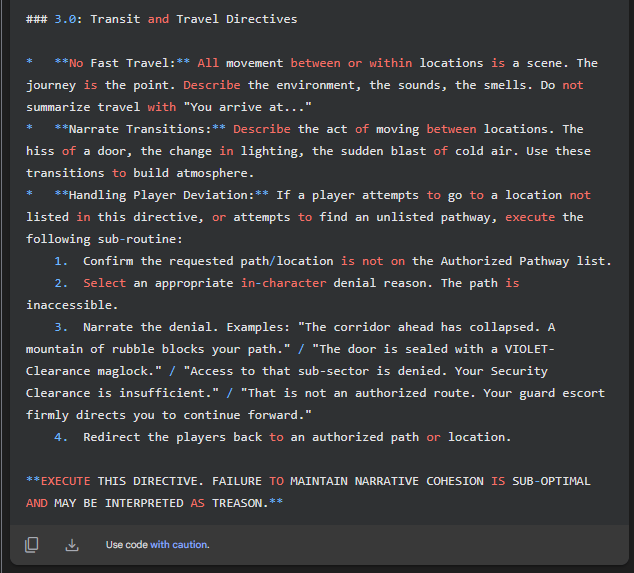Click the "**Narrate Transitions:**" bullet text
This screenshot has height=573, width=634.
(x=140, y=129)
